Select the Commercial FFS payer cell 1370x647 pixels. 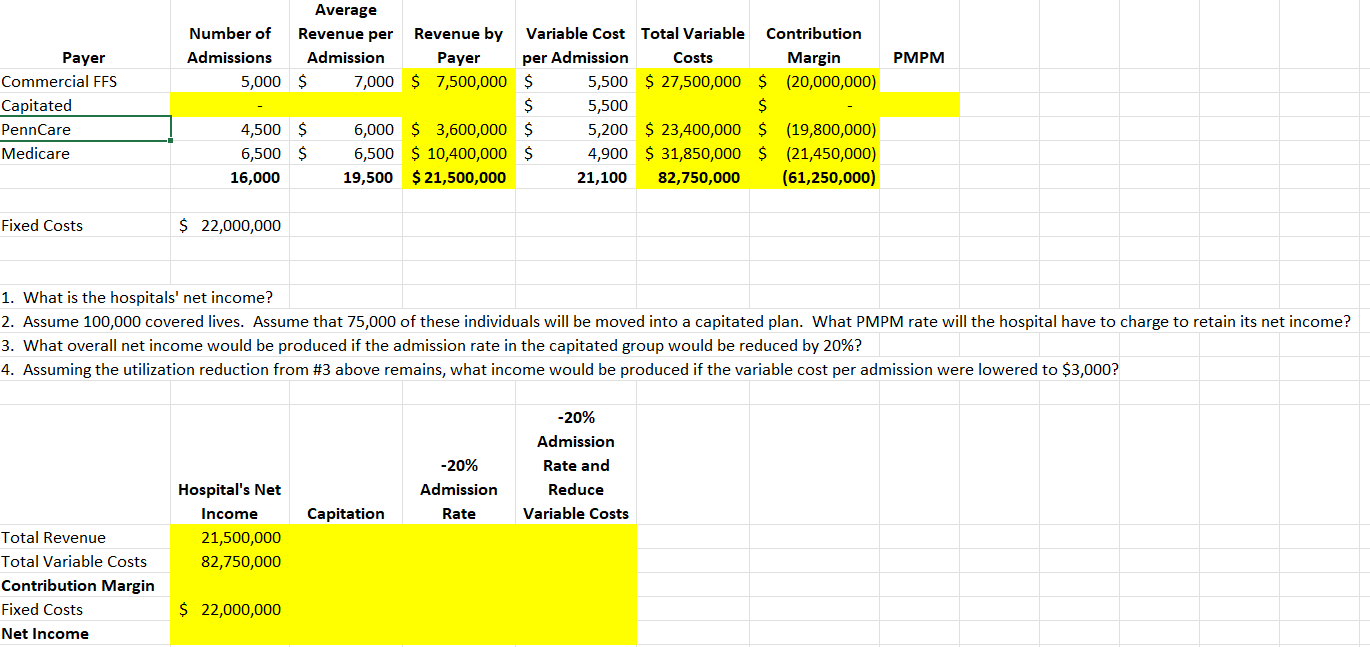click(x=85, y=81)
